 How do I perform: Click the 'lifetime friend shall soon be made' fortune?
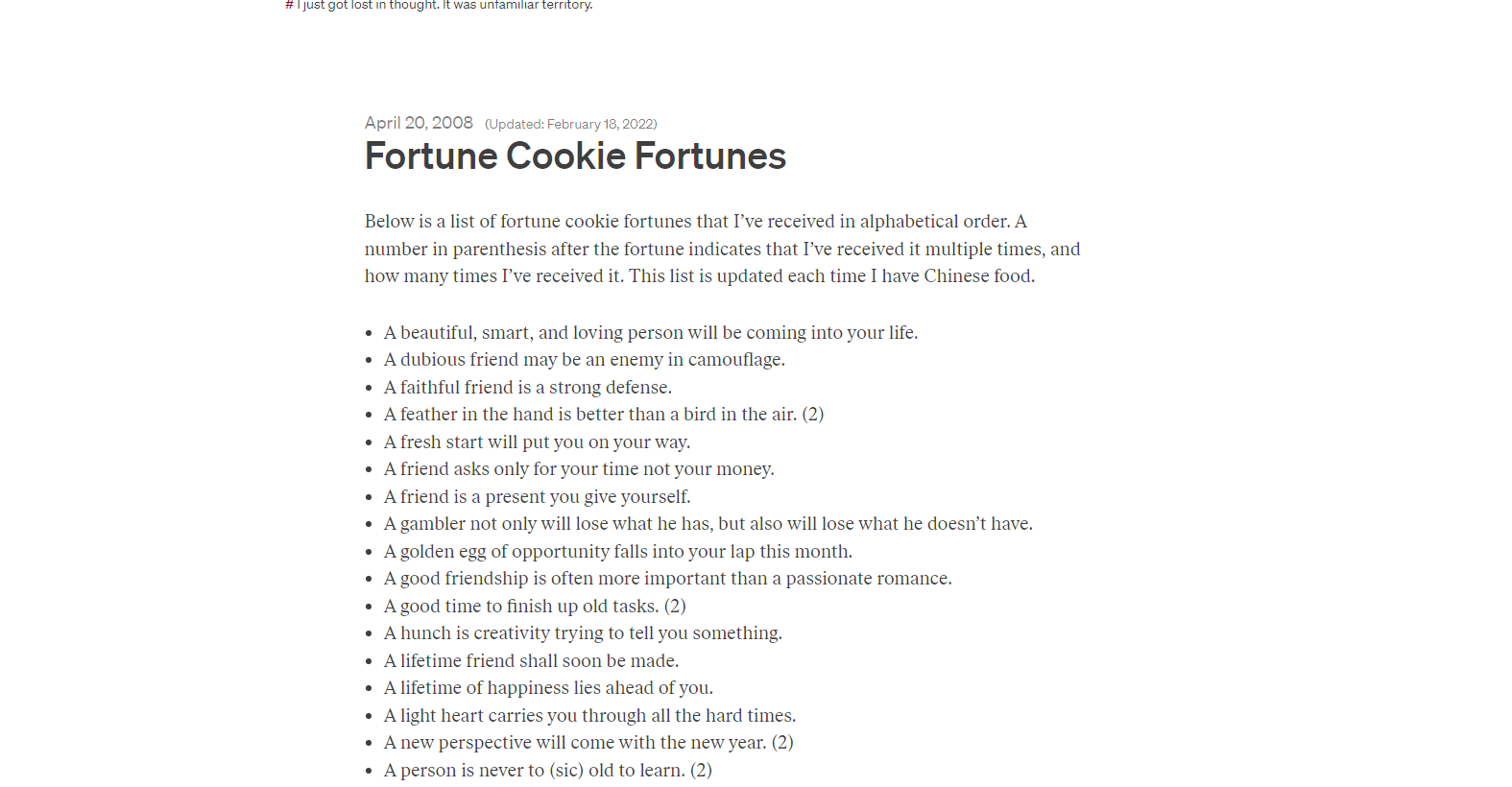coord(531,661)
